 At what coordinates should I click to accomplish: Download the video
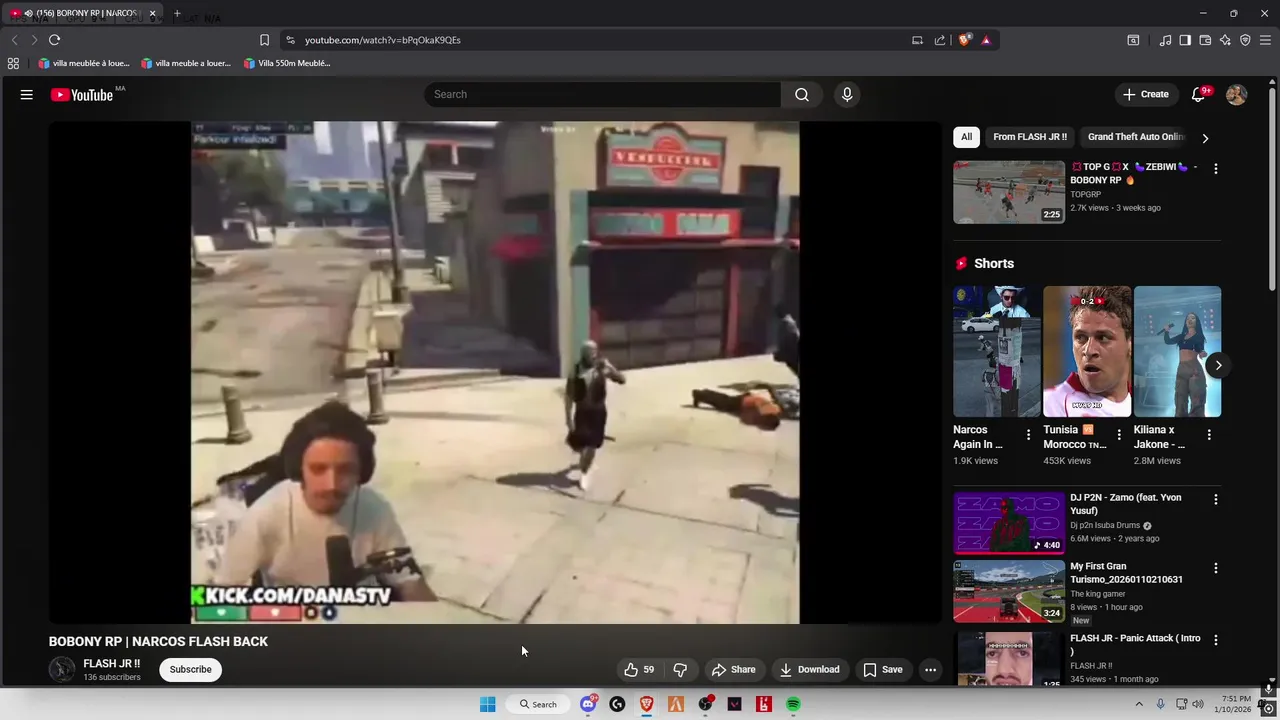809,670
